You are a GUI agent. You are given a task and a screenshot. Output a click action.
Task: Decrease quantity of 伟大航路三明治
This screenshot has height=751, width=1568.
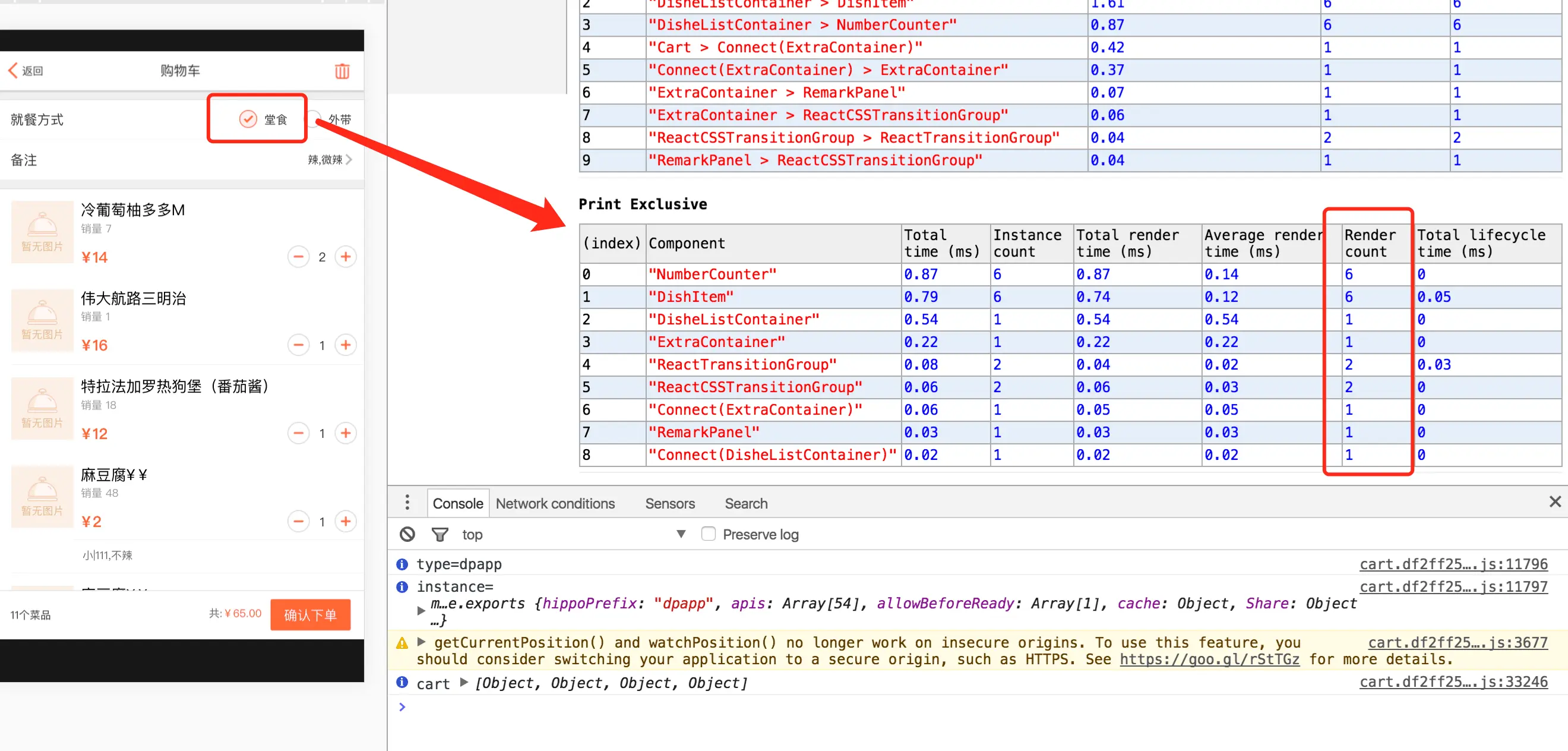(298, 345)
